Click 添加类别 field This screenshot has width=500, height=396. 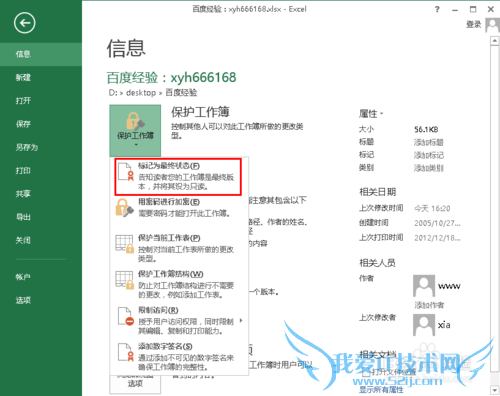point(429,168)
